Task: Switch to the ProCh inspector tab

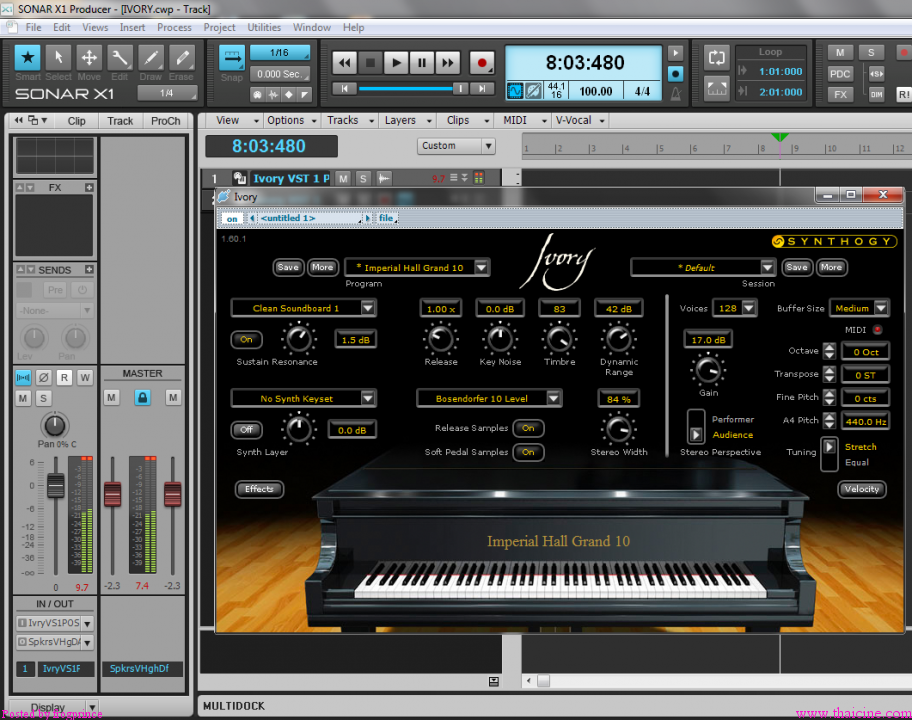Action: click(x=166, y=121)
